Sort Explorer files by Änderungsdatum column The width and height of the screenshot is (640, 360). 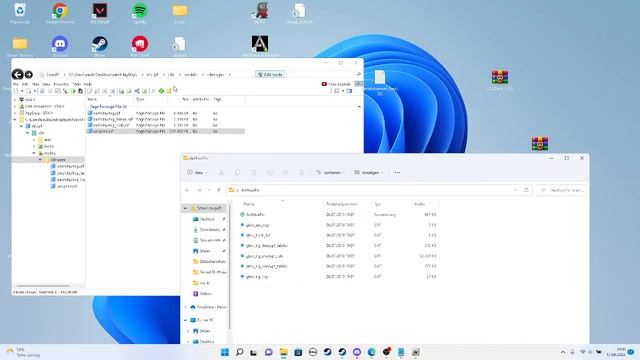tap(342, 204)
